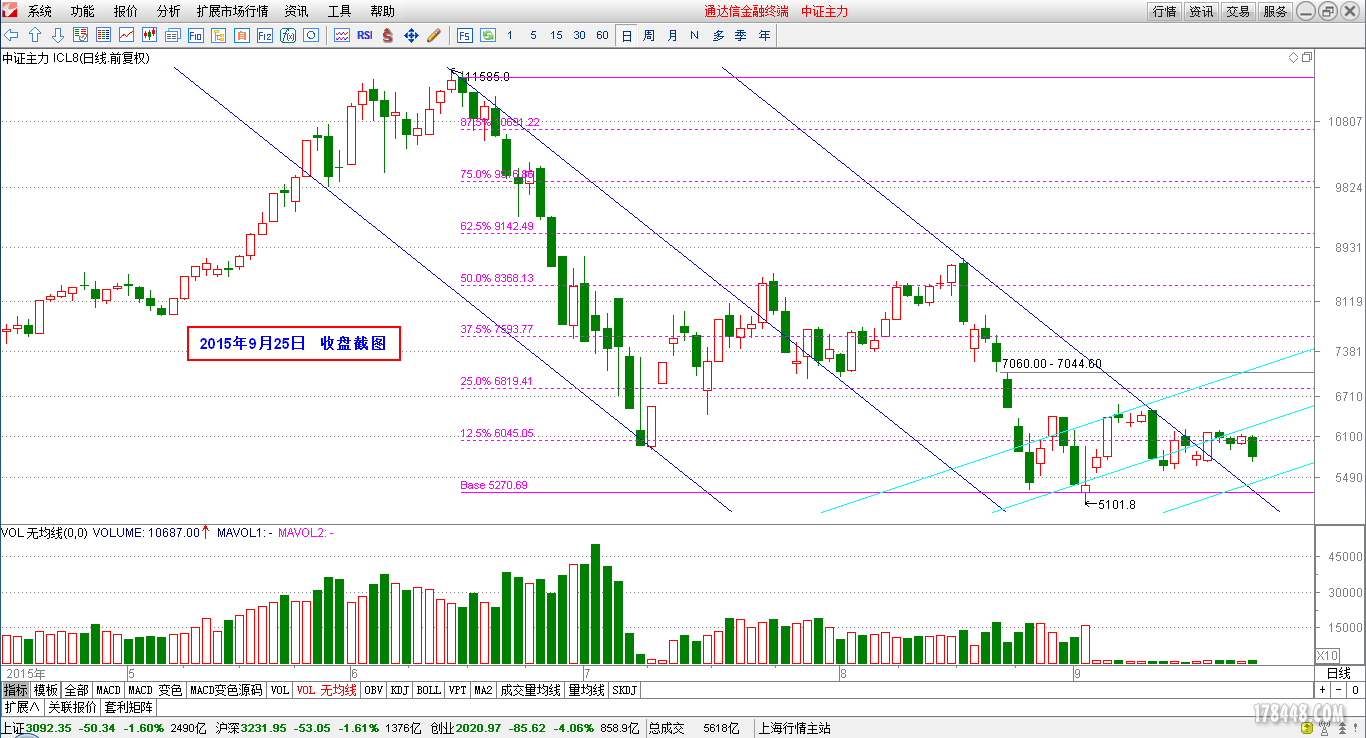
Task: Click the 资讯 button at top right
Action: click(1201, 11)
